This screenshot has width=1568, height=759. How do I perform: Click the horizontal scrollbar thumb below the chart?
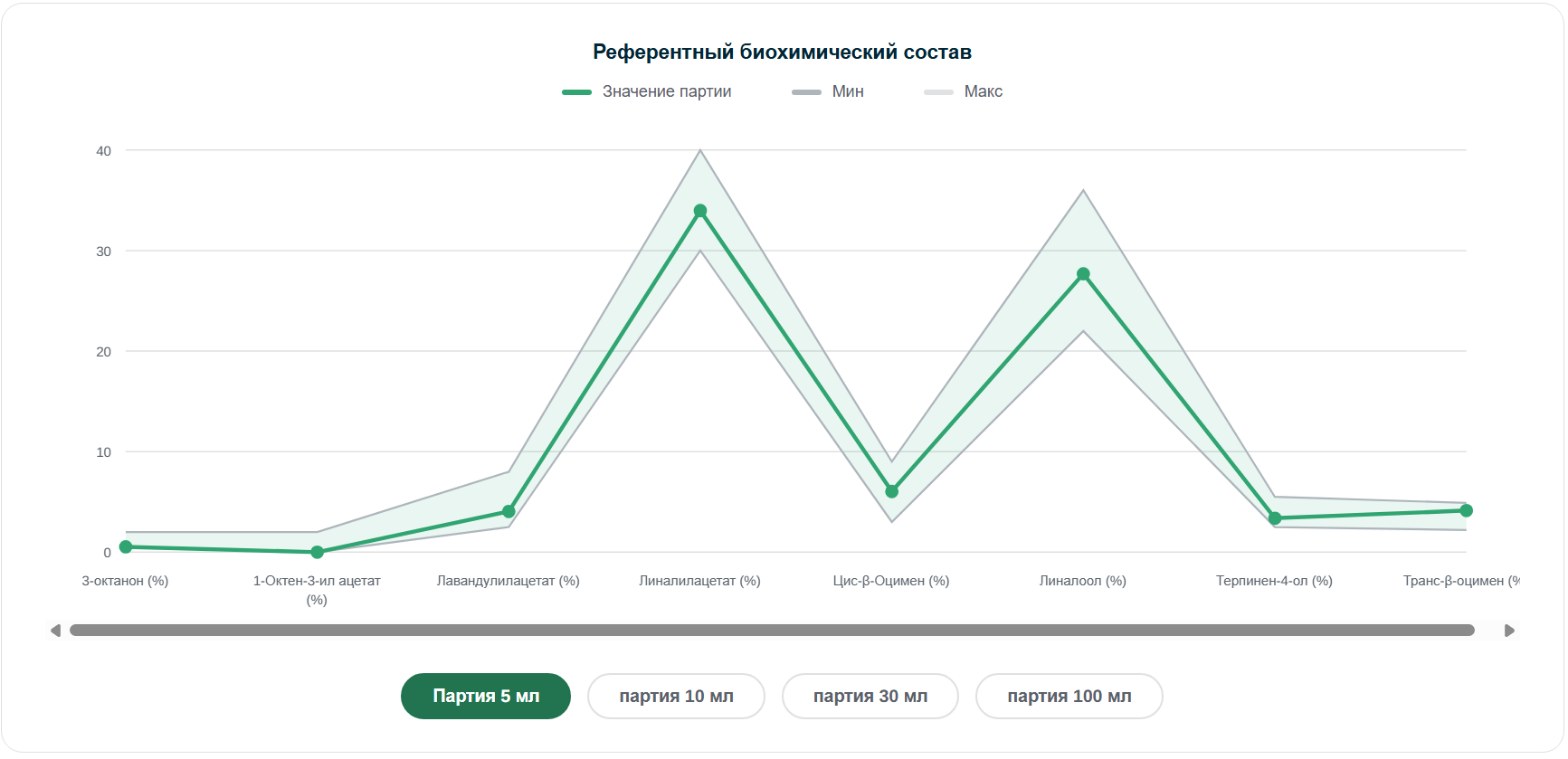point(772,630)
